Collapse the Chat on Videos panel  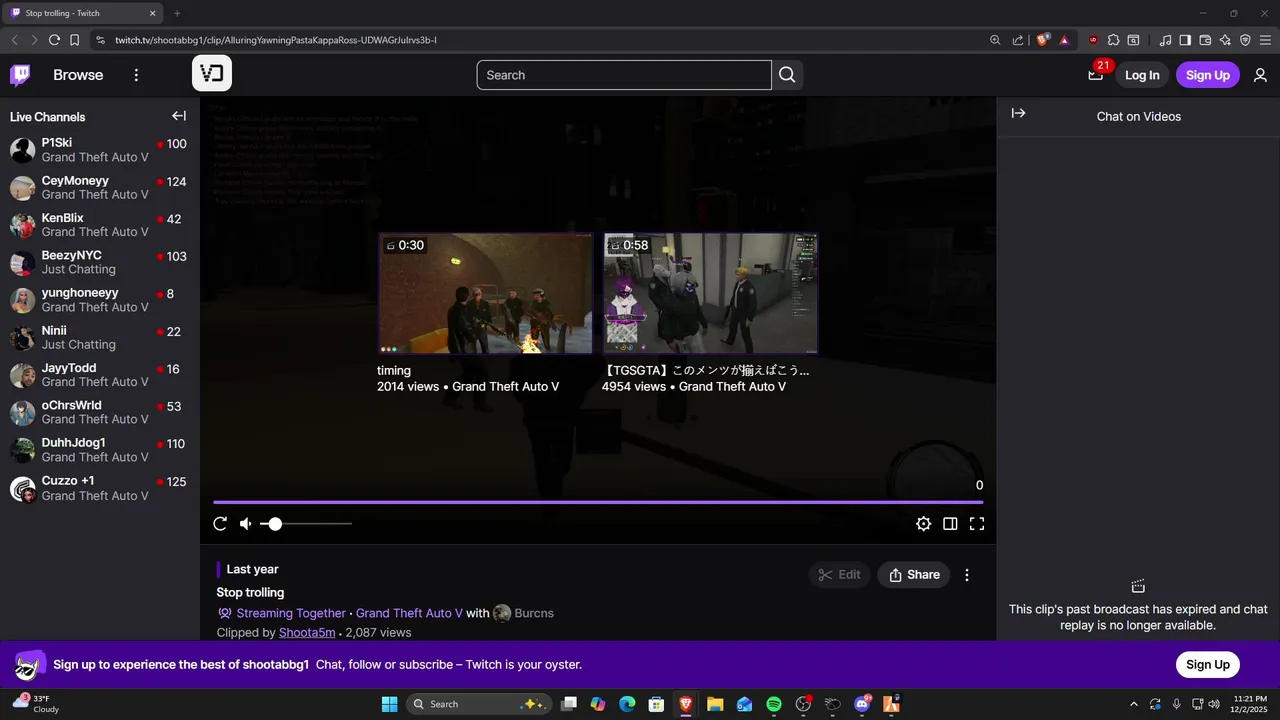click(x=1018, y=114)
